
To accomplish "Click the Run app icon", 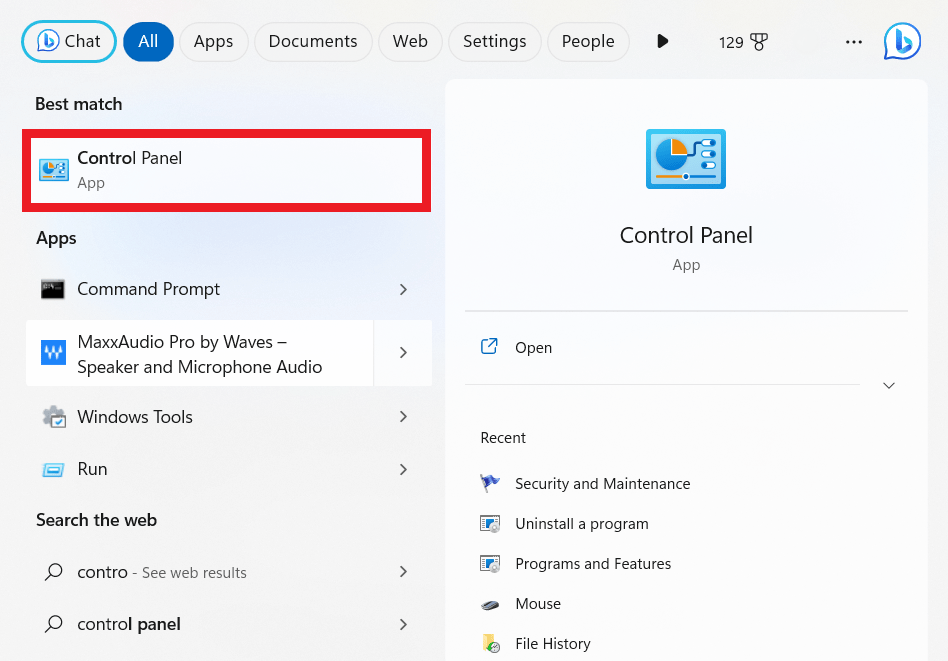I will click(x=53, y=470).
